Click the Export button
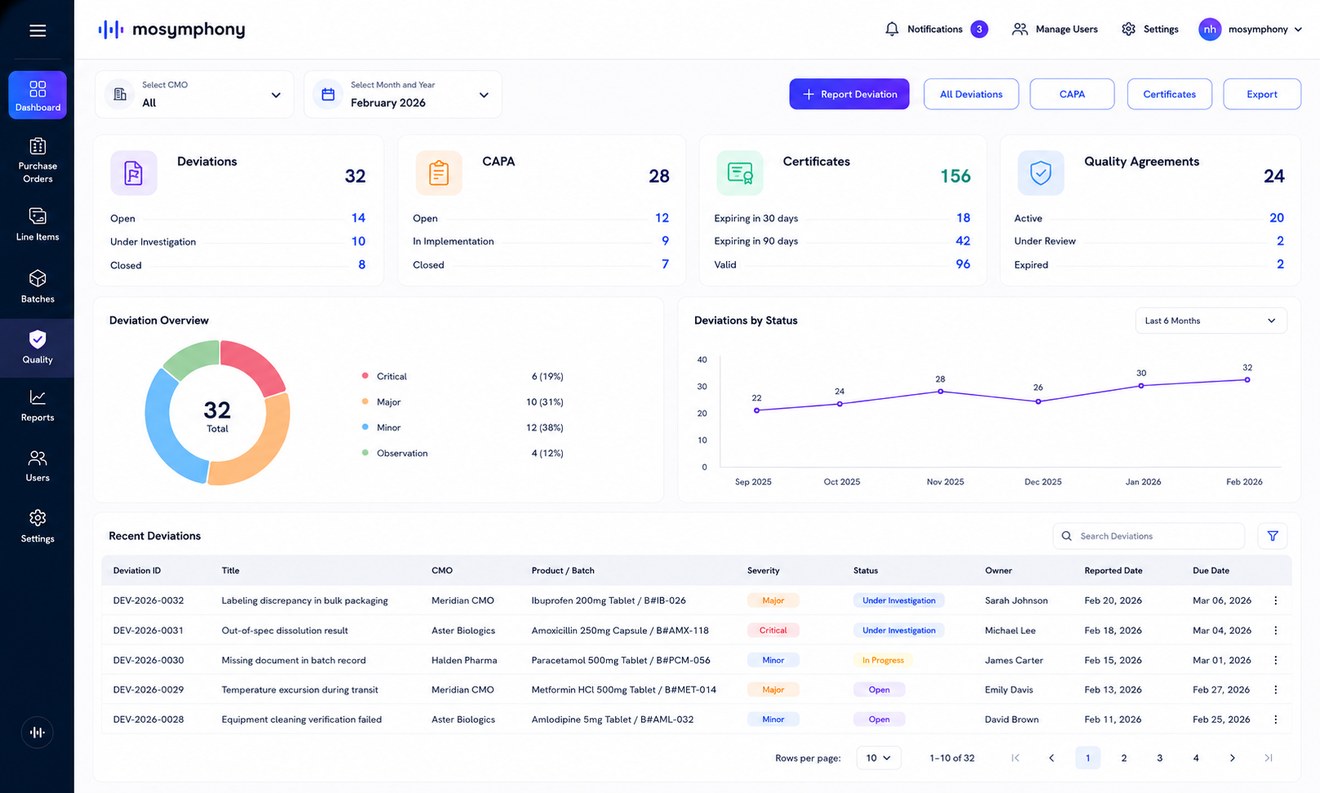The image size is (1320, 793). [1262, 94]
